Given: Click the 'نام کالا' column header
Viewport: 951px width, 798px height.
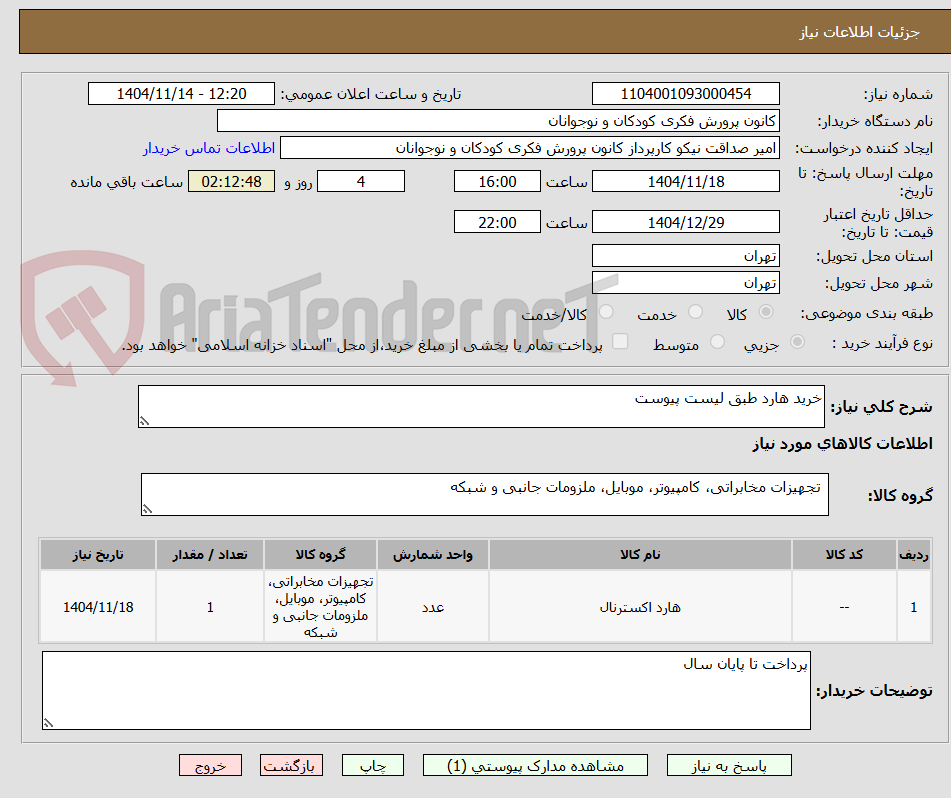Looking at the screenshot, I should 640,555.
